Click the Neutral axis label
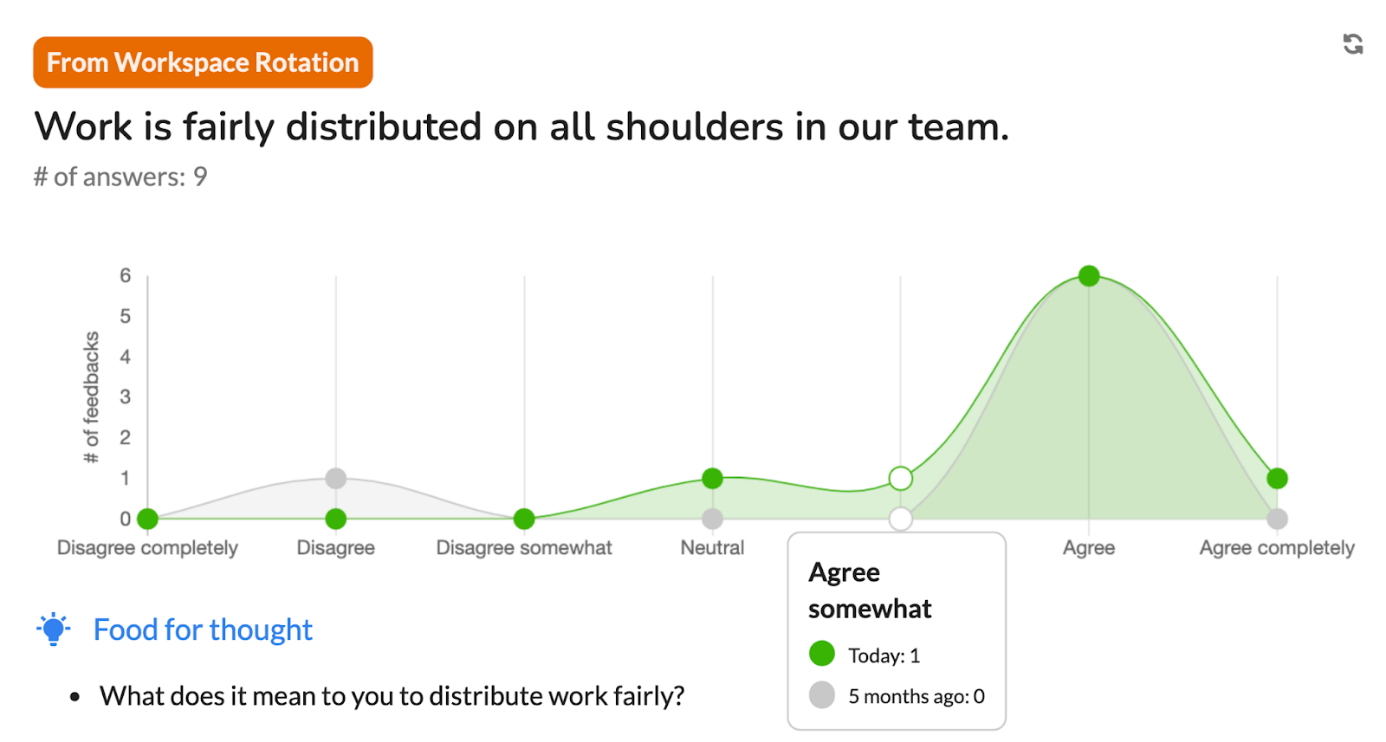Viewport: 1386px width, 742px height. tap(712, 548)
